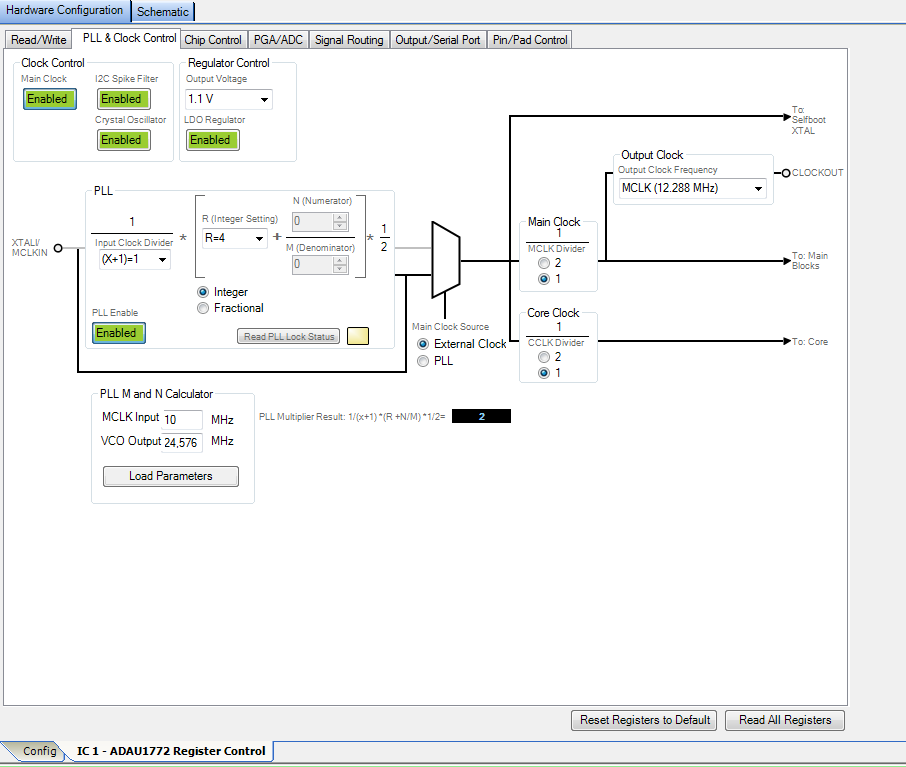Image resolution: width=906 pixels, height=767 pixels.
Task: Click the Load Parameters button
Action: [x=171, y=476]
